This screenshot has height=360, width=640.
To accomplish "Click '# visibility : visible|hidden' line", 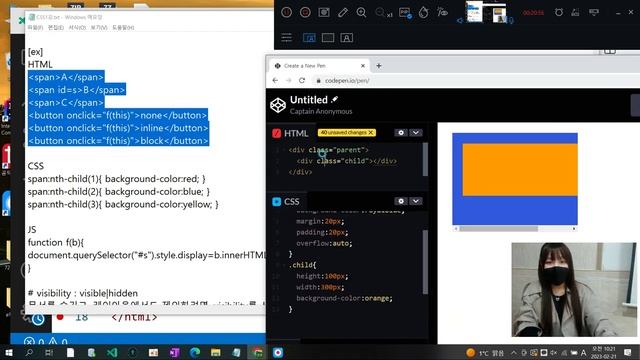I will [x=83, y=293].
